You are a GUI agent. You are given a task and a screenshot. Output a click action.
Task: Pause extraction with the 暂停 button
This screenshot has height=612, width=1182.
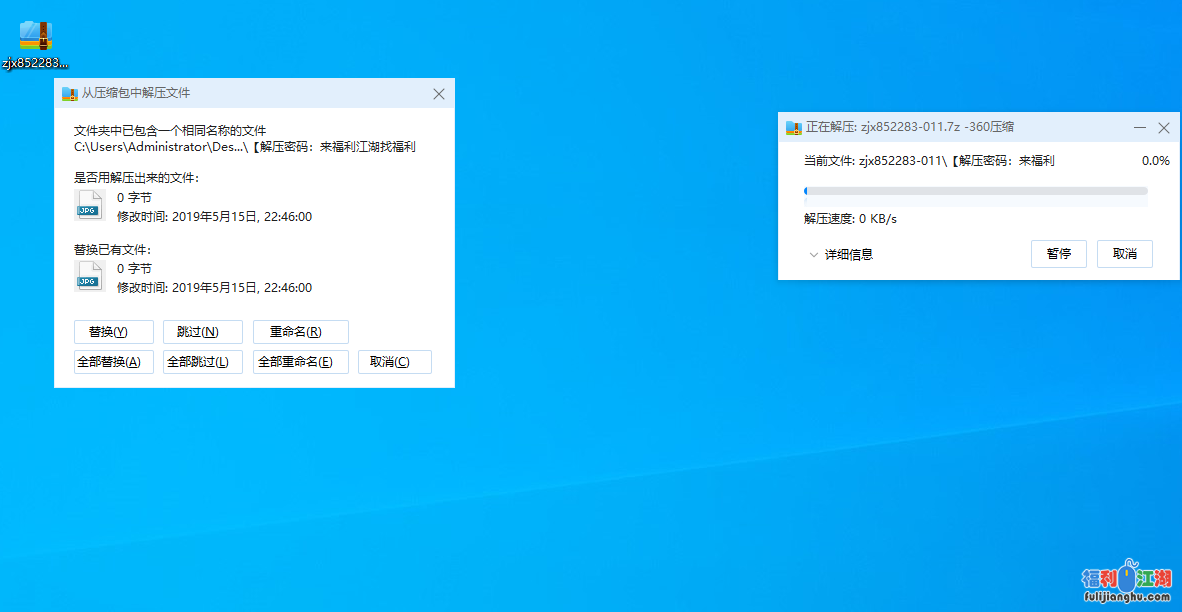[x=1058, y=254]
